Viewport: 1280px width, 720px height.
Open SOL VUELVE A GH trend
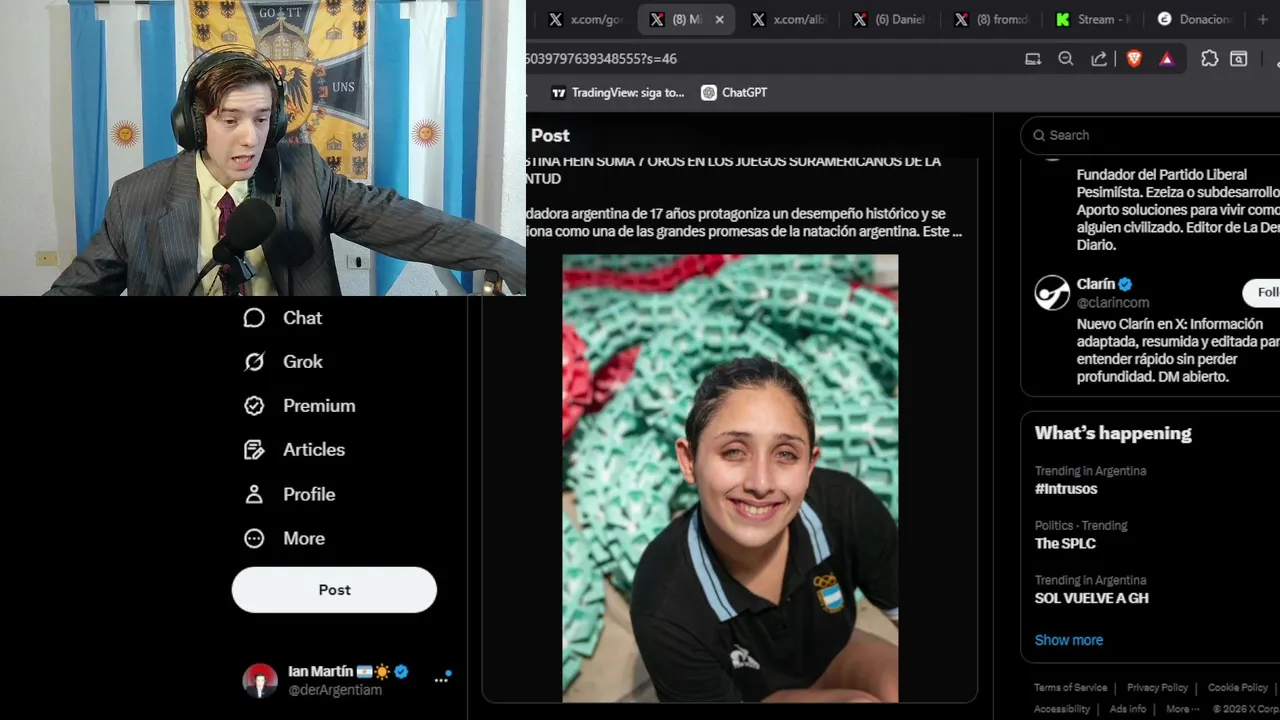[1091, 598]
